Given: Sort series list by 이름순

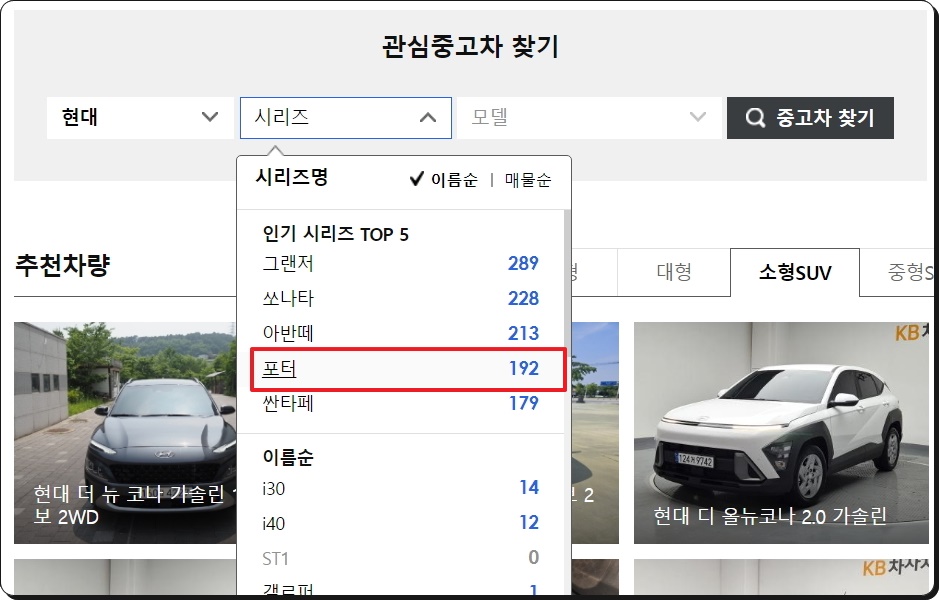Looking at the screenshot, I should click(x=455, y=180).
